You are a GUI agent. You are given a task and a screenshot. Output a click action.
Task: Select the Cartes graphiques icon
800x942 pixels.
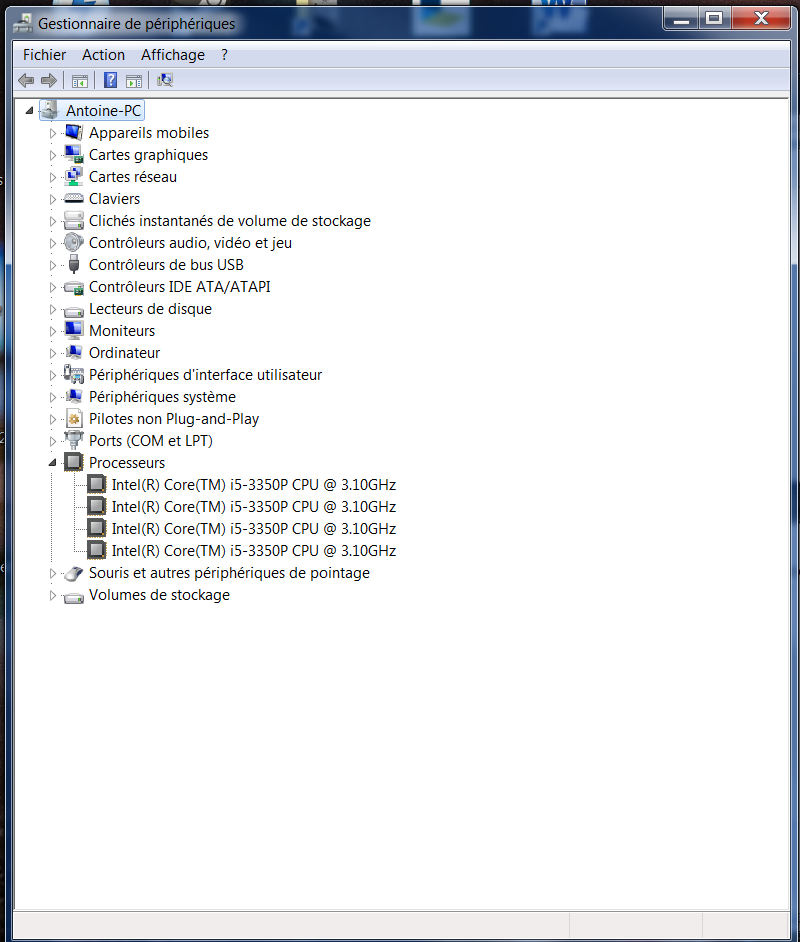[74, 154]
